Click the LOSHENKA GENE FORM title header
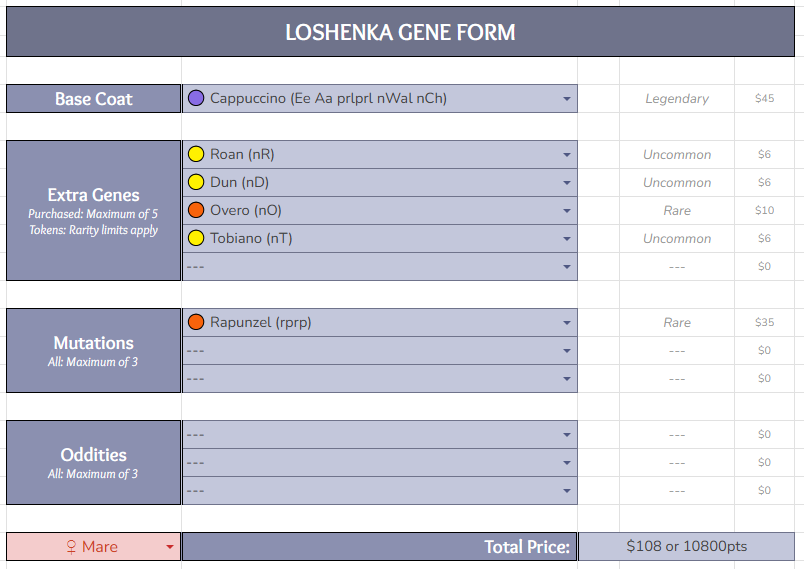The height and width of the screenshot is (569, 804). [400, 33]
